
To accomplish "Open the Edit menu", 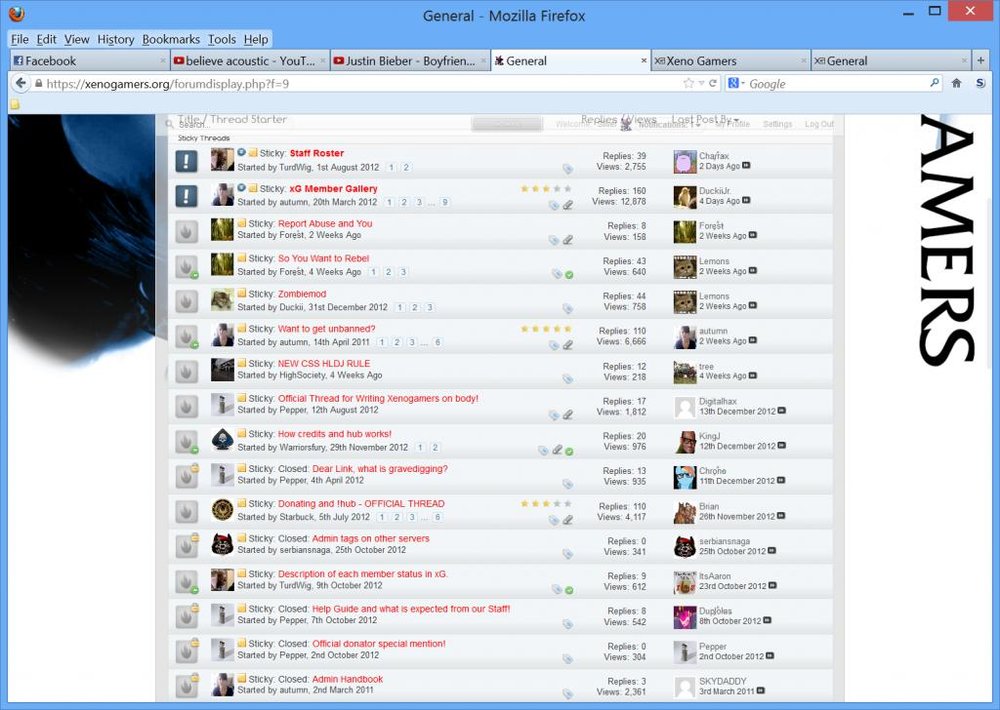I will [46, 40].
